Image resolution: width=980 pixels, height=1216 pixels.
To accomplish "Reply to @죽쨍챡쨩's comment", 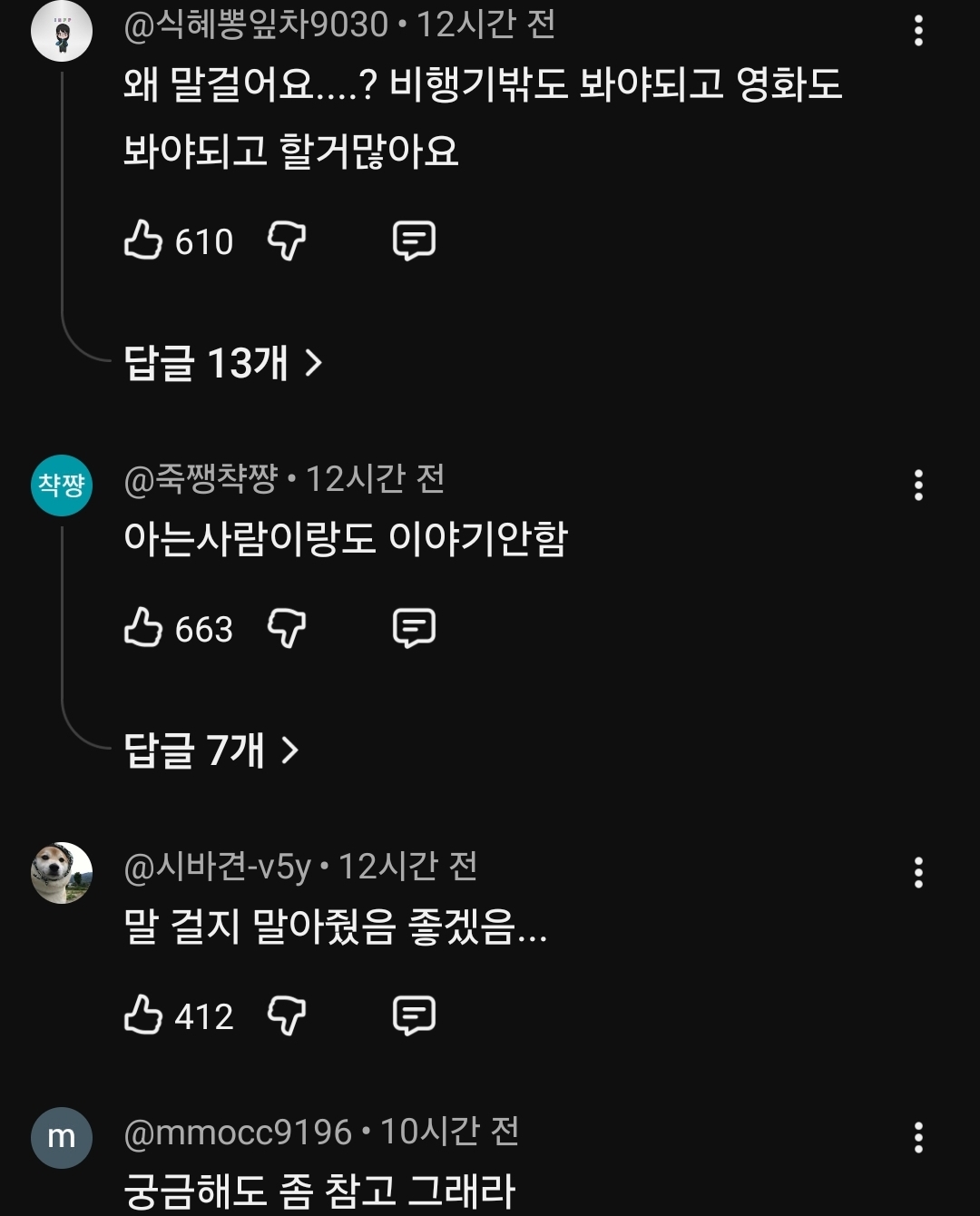I will (x=414, y=628).
